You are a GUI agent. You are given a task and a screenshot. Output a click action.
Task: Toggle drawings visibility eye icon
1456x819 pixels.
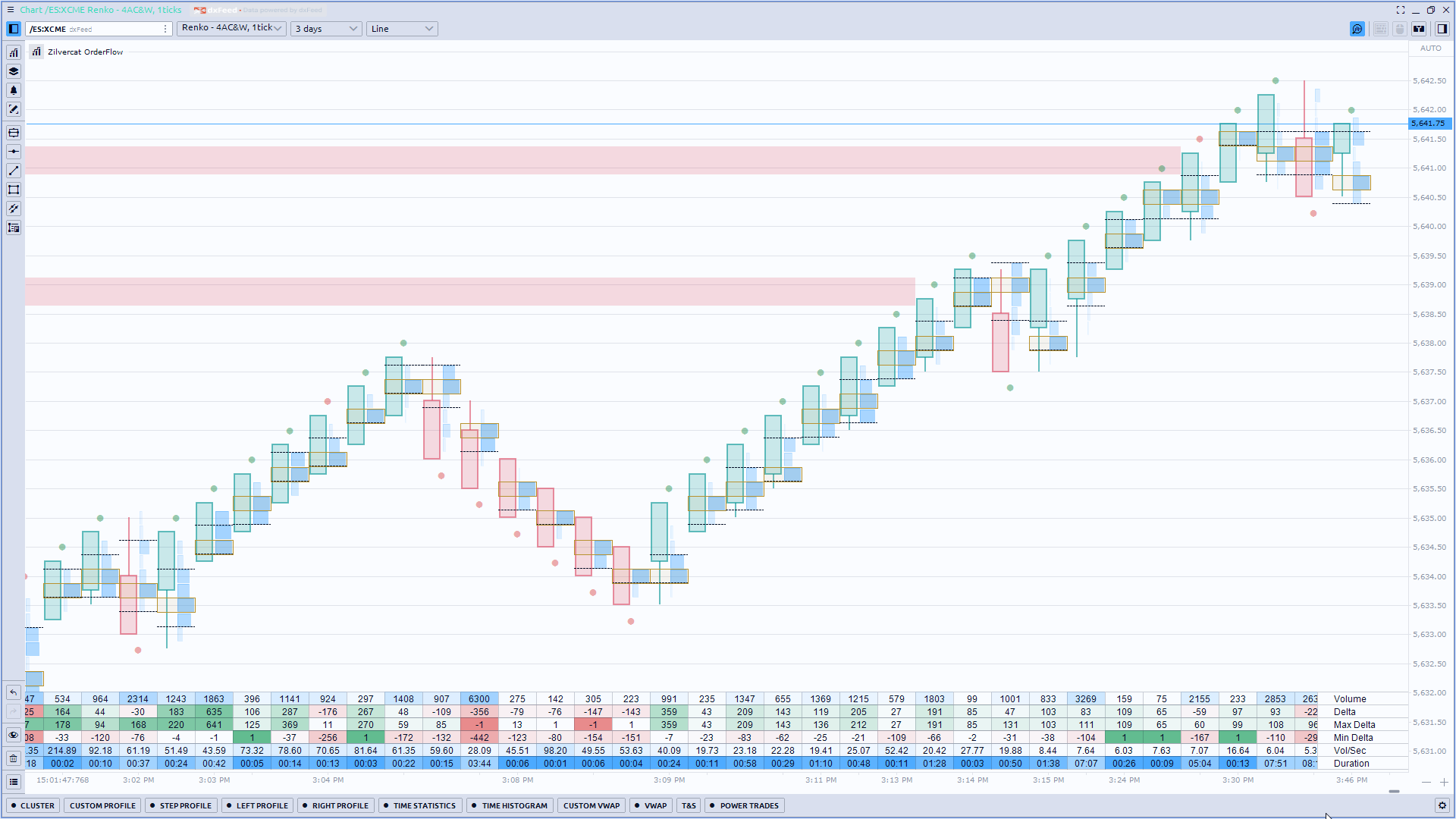(x=13, y=735)
